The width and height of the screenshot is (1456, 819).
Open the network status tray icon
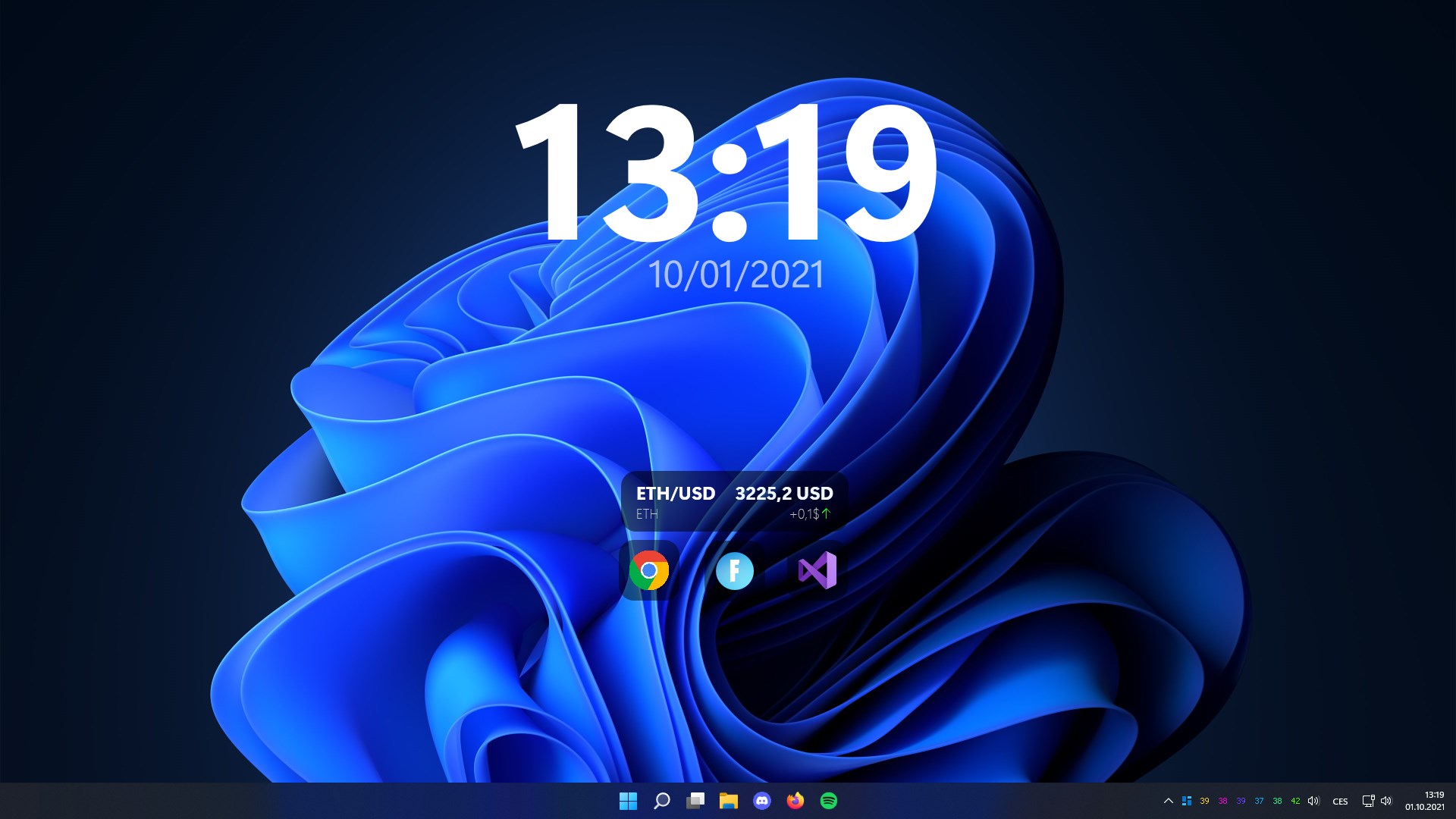click(1368, 801)
